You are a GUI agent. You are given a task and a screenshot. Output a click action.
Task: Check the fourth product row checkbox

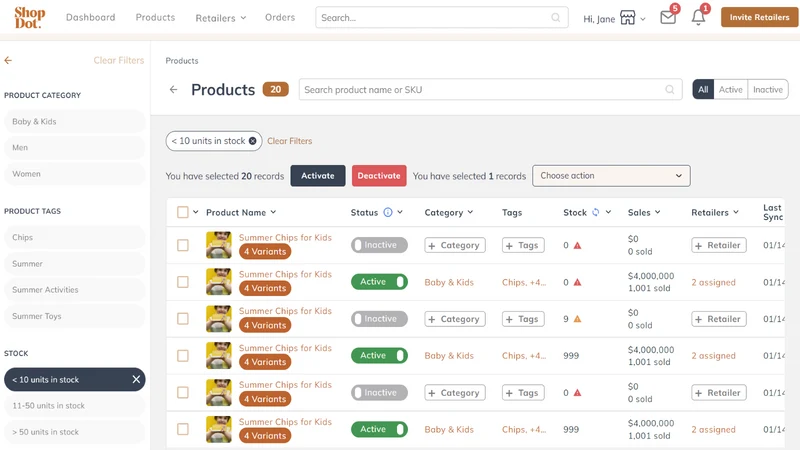tap(183, 356)
